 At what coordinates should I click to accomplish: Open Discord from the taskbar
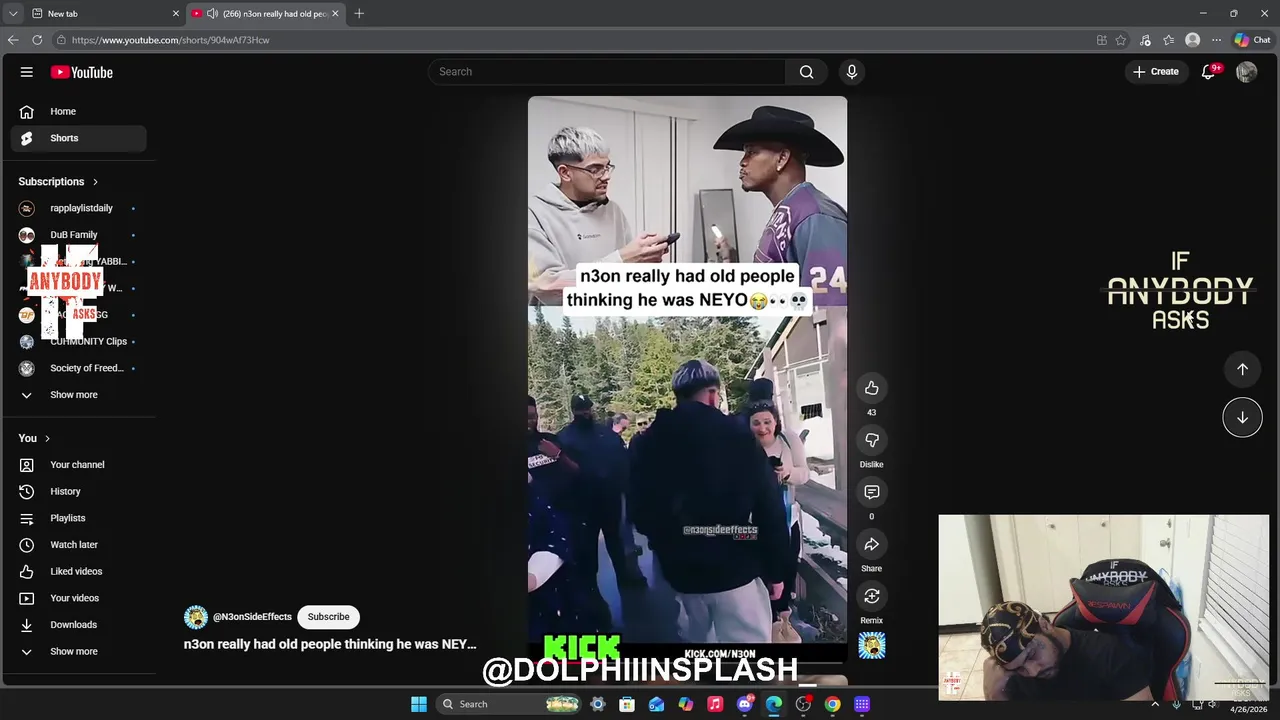745,704
